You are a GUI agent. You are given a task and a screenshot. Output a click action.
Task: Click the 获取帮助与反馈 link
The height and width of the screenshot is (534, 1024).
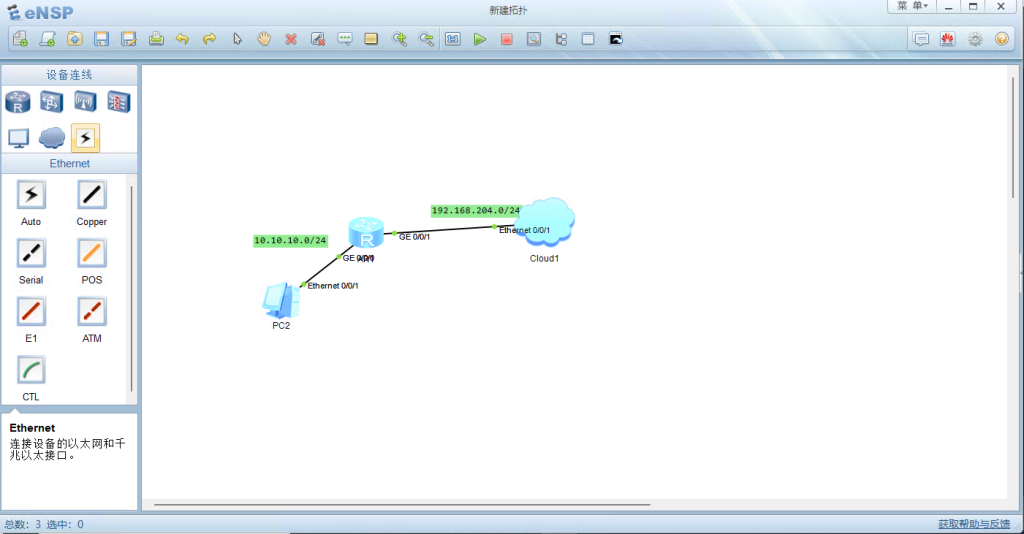(973, 524)
